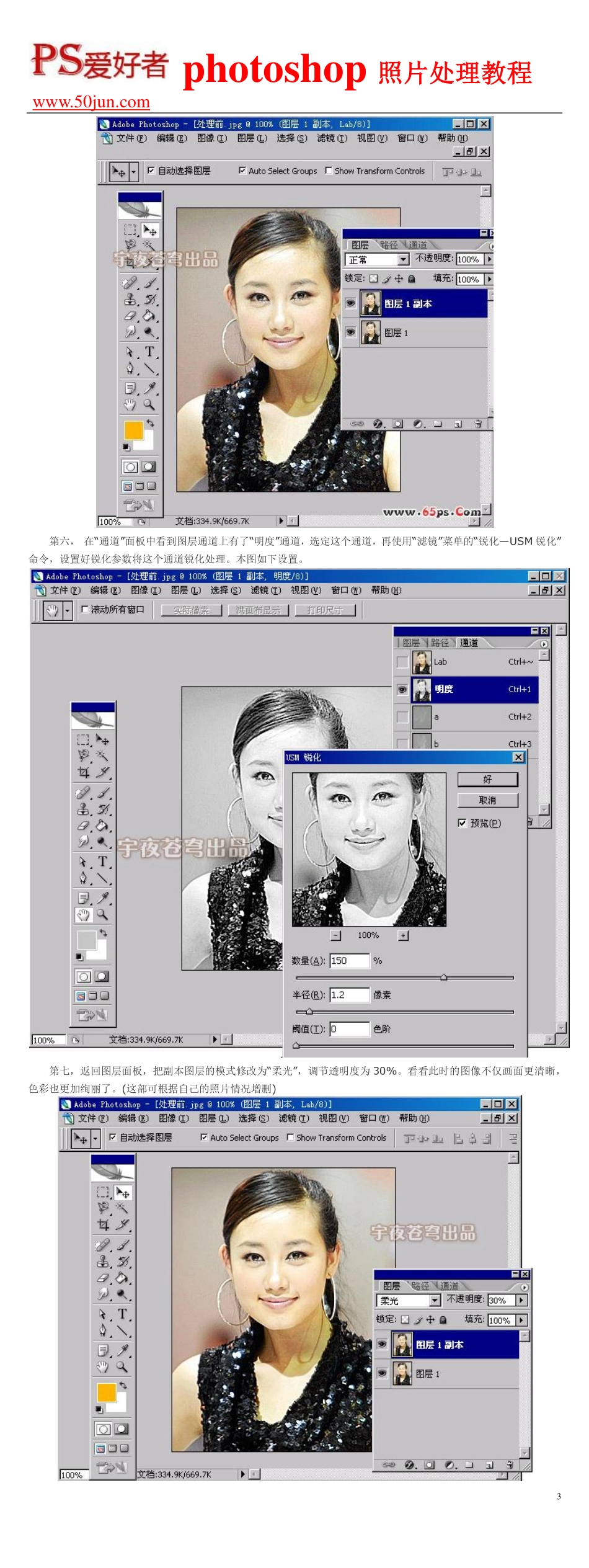589x1568 pixels.
Task: Click the 取消 button in USM dialog
Action: [487, 800]
